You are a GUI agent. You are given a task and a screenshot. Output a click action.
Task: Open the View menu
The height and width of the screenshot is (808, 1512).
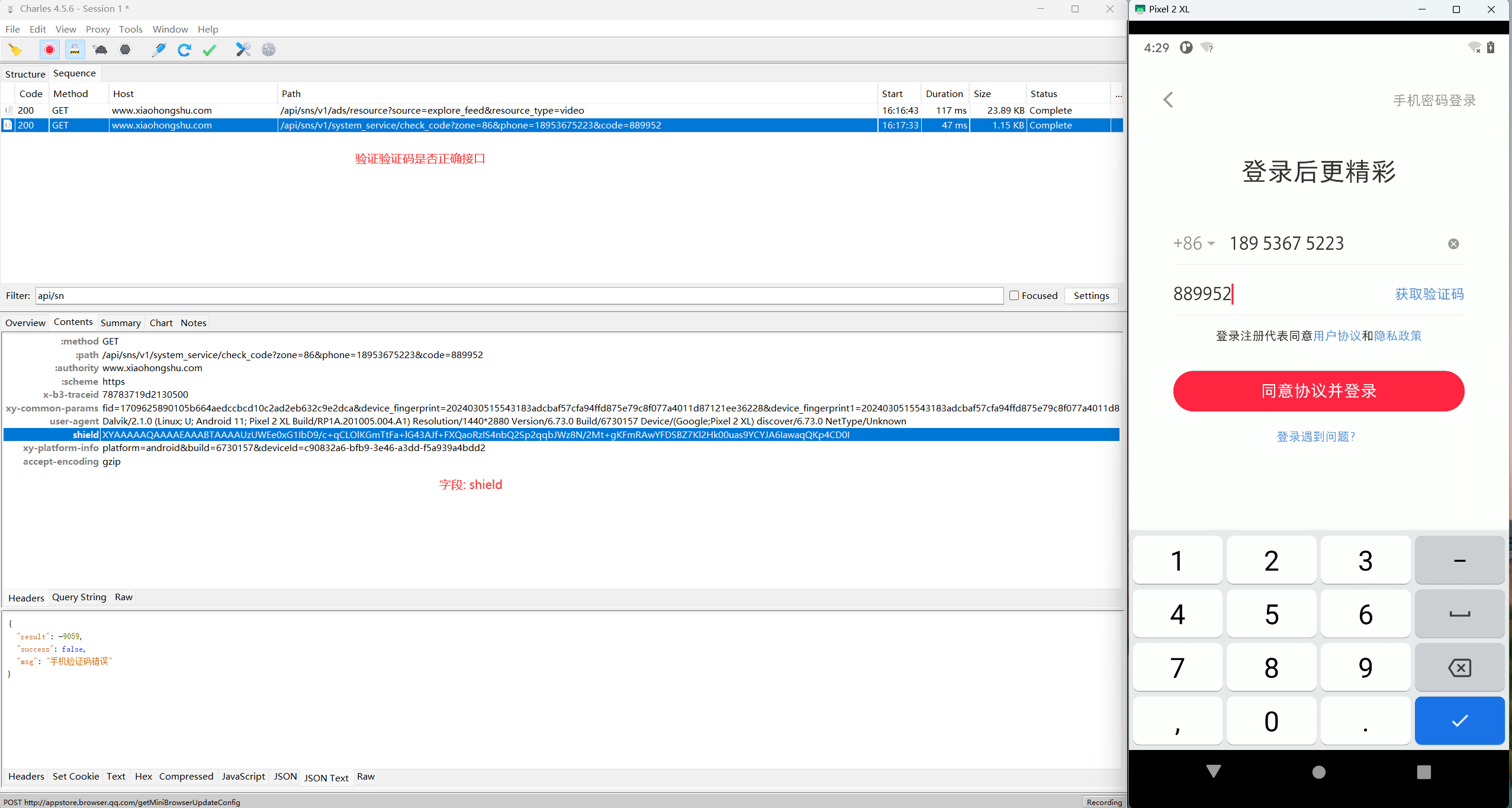66,29
